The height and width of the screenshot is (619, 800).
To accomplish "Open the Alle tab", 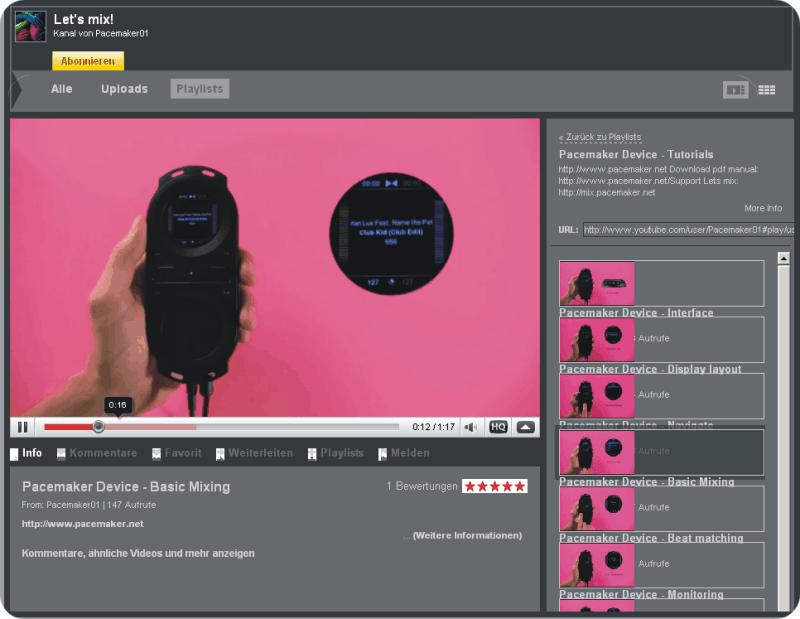I will click(x=62, y=89).
